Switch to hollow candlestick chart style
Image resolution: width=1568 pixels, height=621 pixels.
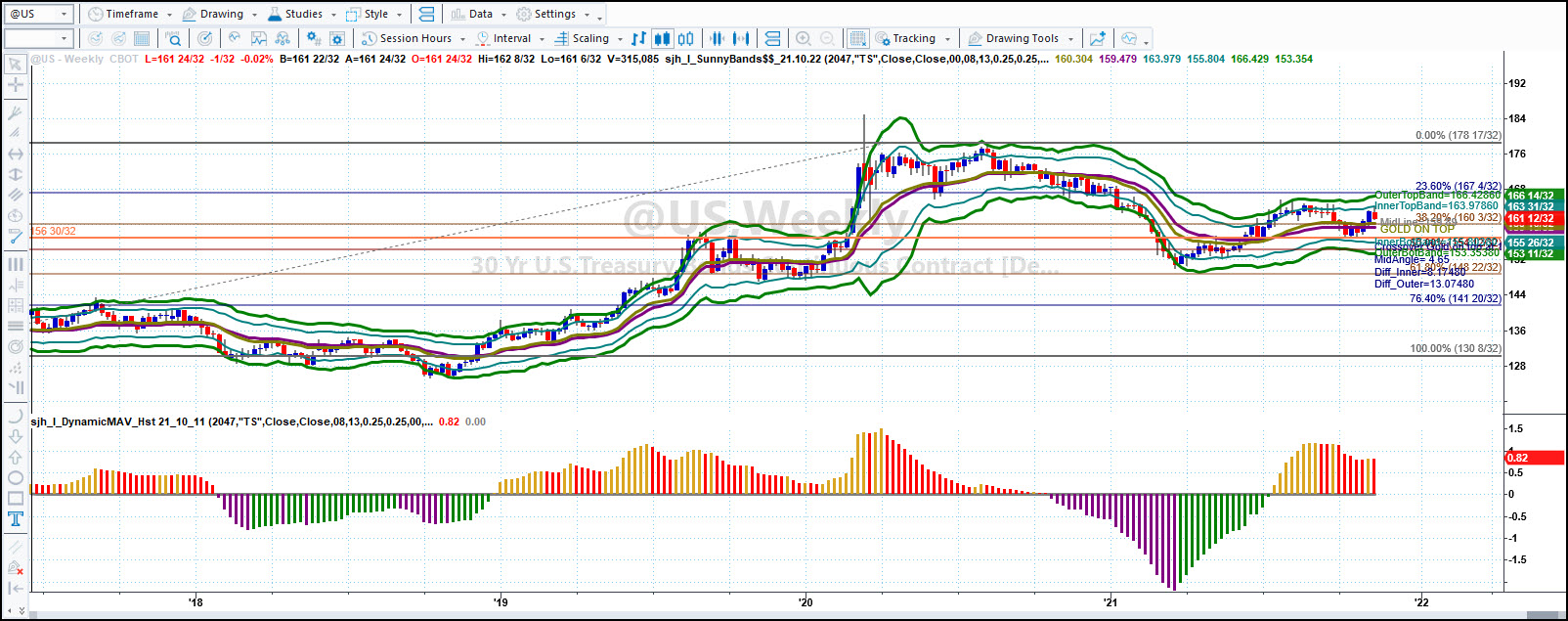(686, 38)
